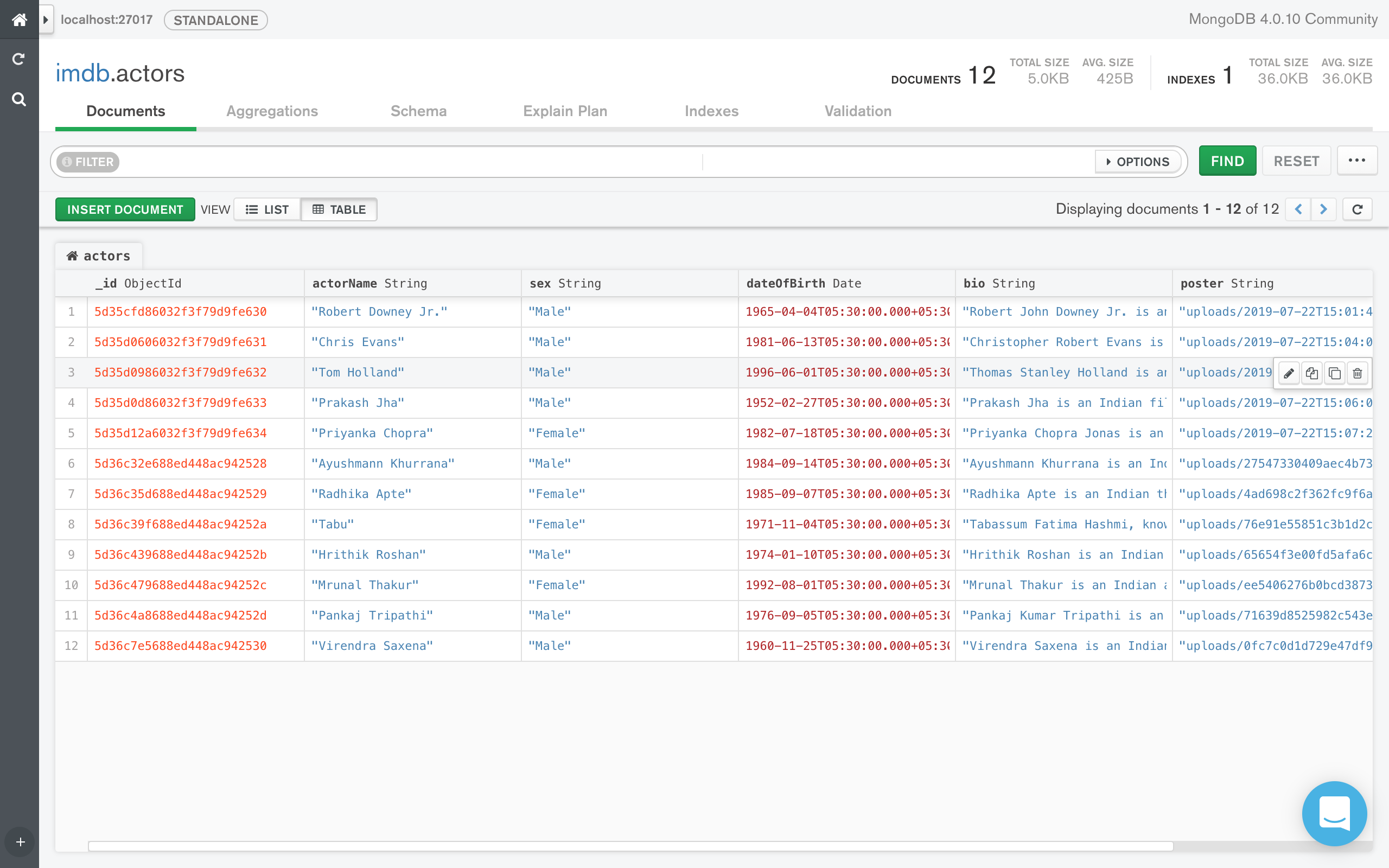
Task: Open the Schema tab
Action: pos(418,111)
